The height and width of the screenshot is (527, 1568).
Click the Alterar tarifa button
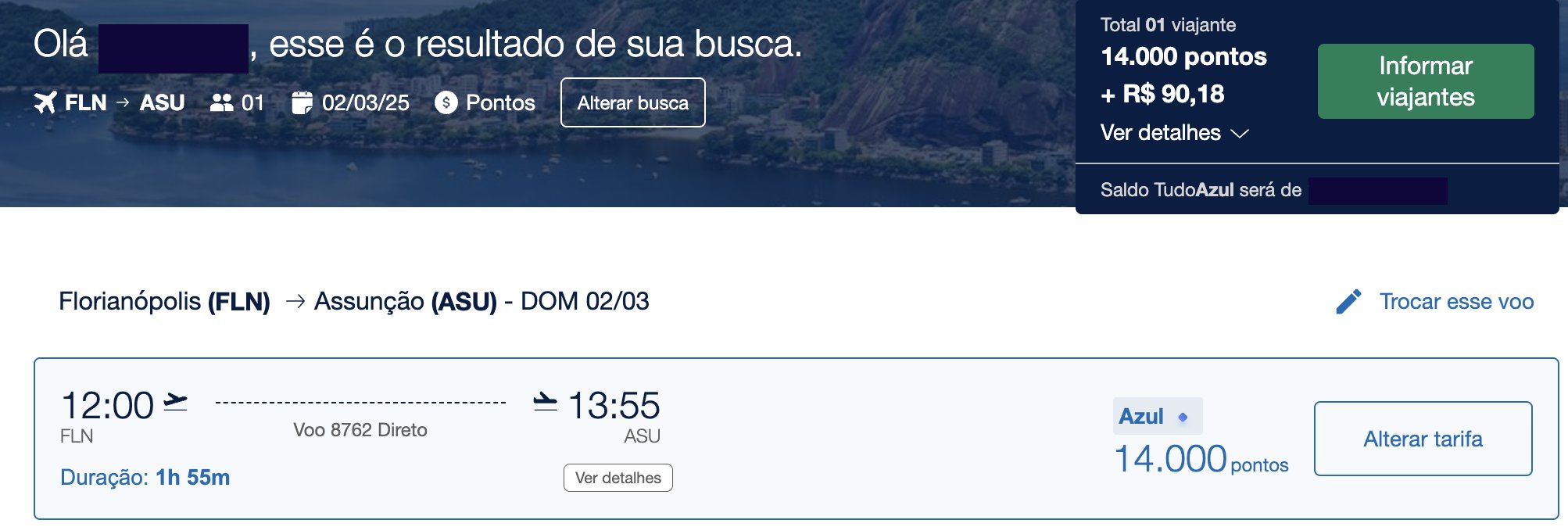[1423, 439]
